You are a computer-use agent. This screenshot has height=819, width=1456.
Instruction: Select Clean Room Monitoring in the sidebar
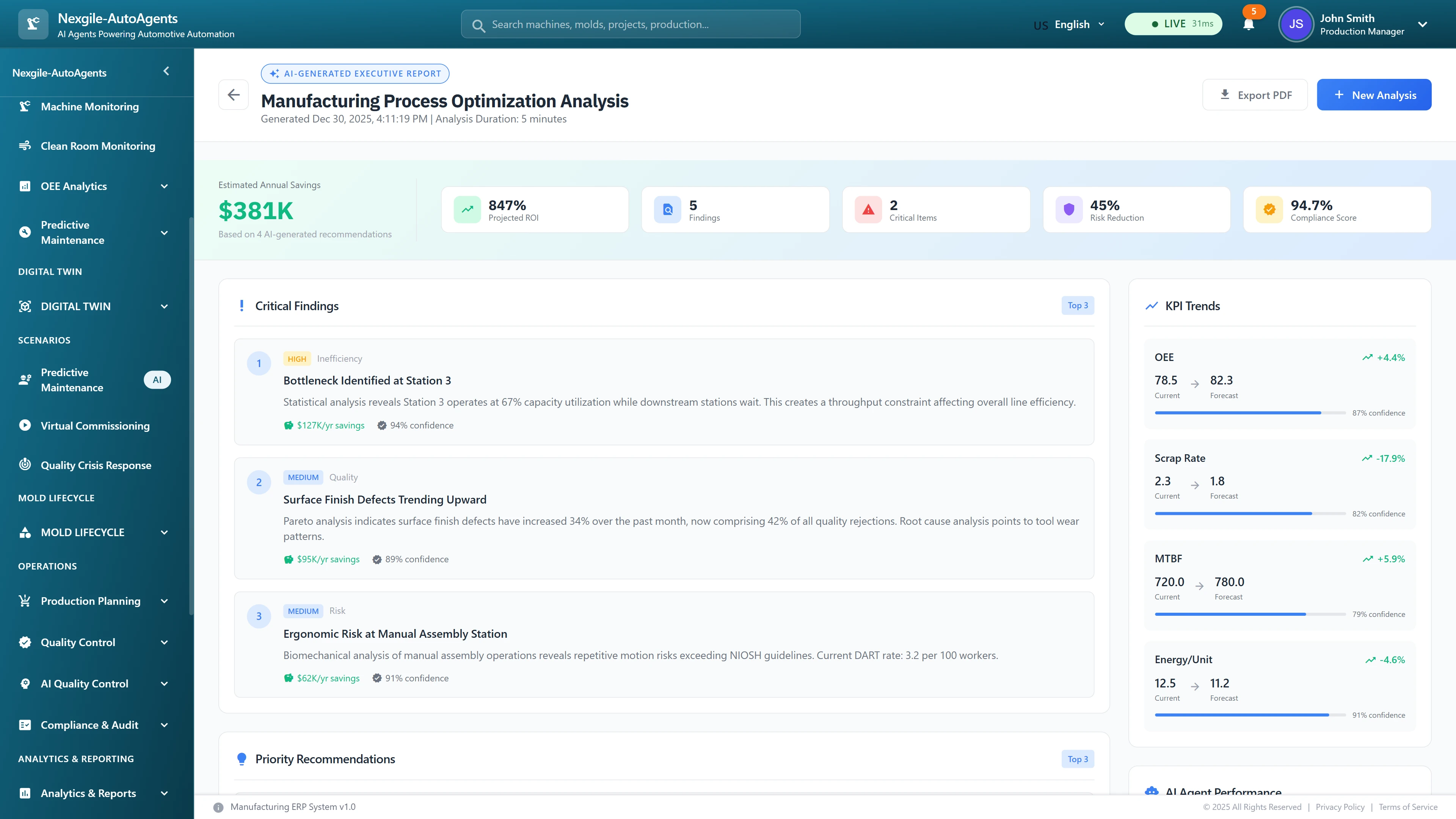click(x=97, y=146)
